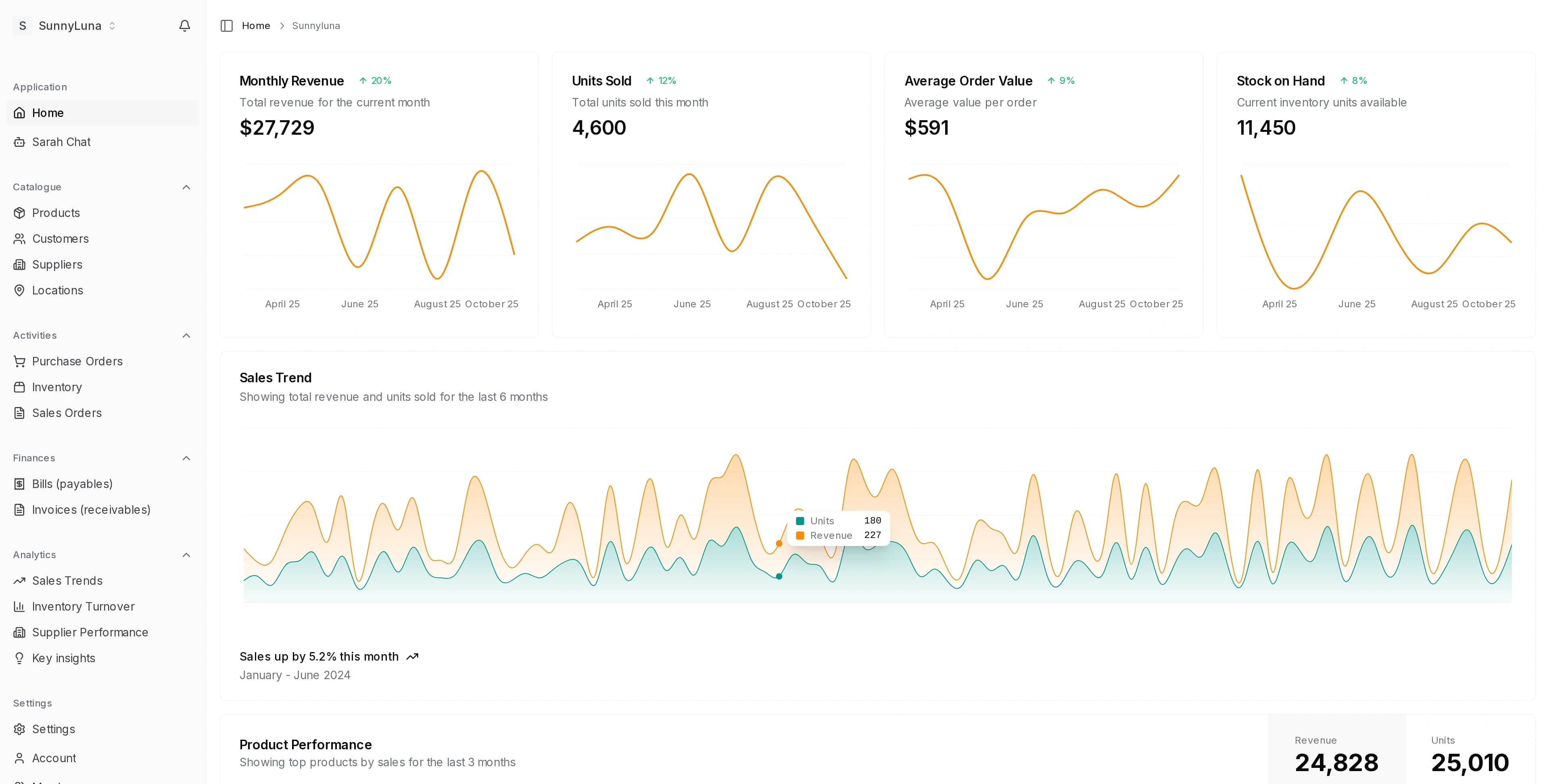Image resolution: width=1549 pixels, height=784 pixels.
Task: Click the Home breadcrumb link
Action: (x=256, y=26)
